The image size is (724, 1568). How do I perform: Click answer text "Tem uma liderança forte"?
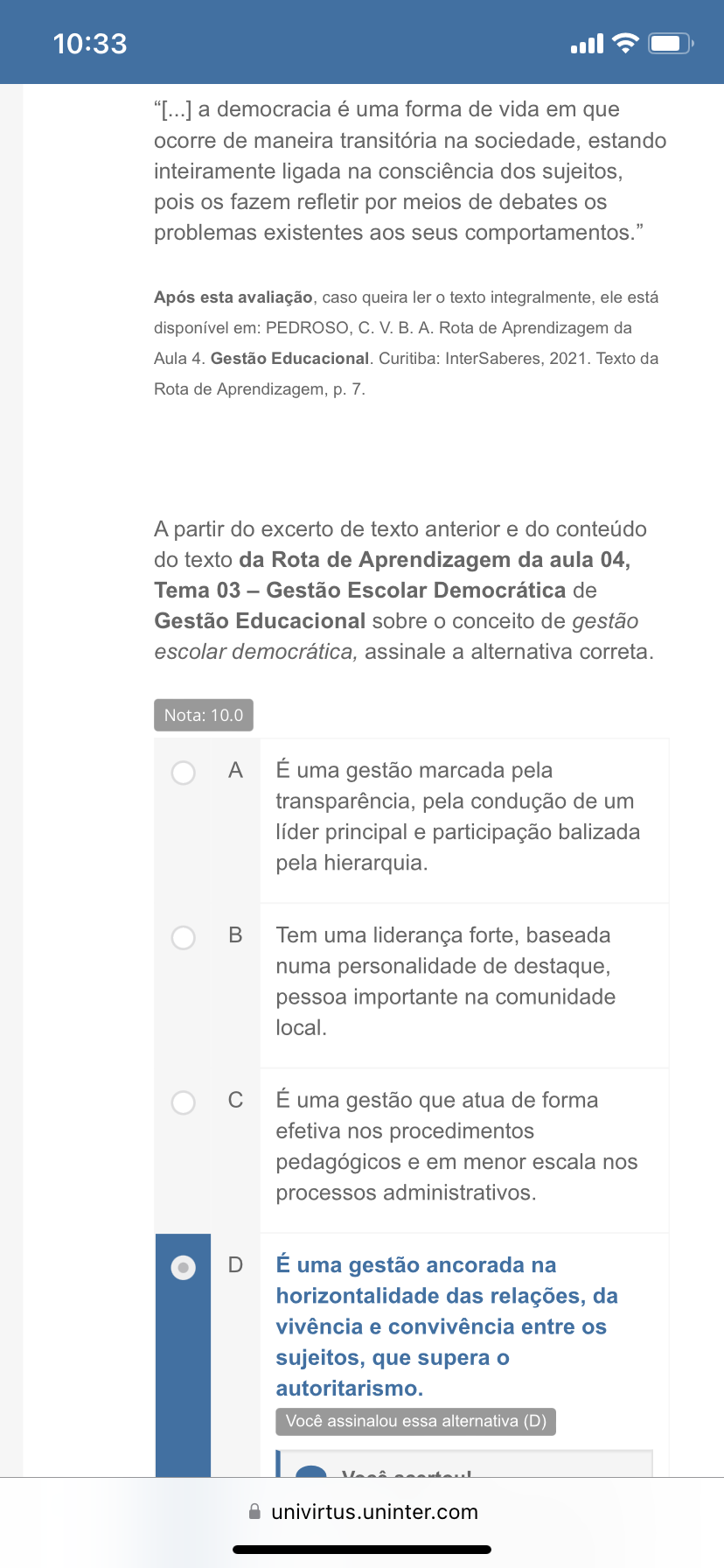(446, 981)
